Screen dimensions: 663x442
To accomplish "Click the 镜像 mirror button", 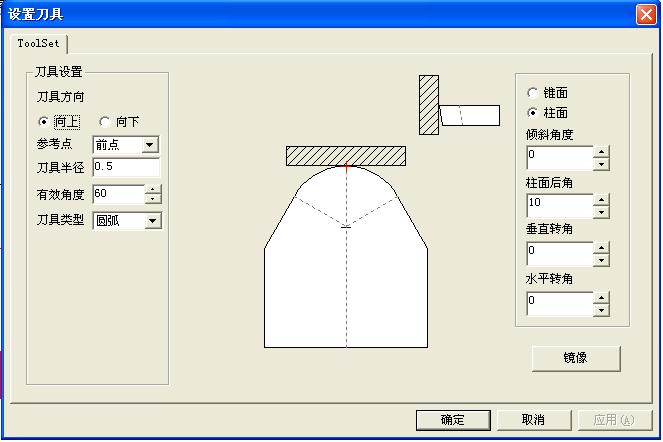I will [576, 358].
